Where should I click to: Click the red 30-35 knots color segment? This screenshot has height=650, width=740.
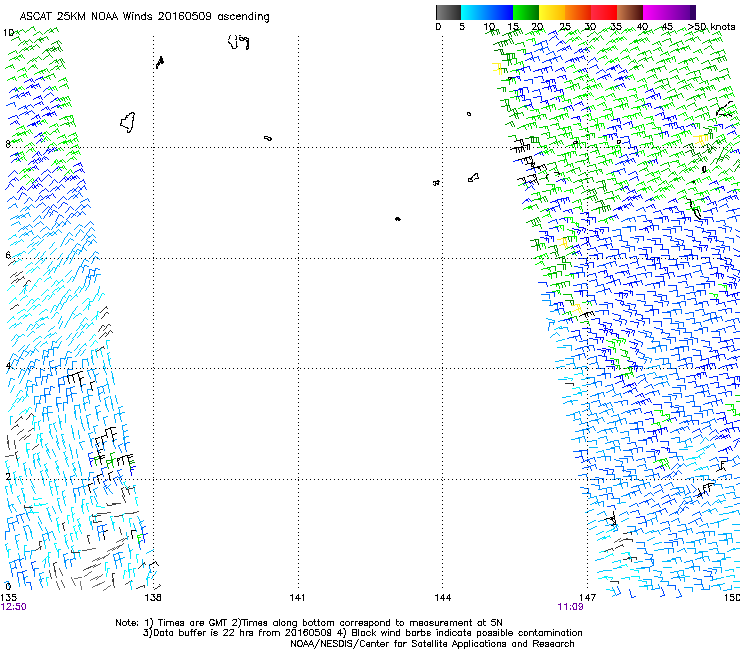pos(604,12)
